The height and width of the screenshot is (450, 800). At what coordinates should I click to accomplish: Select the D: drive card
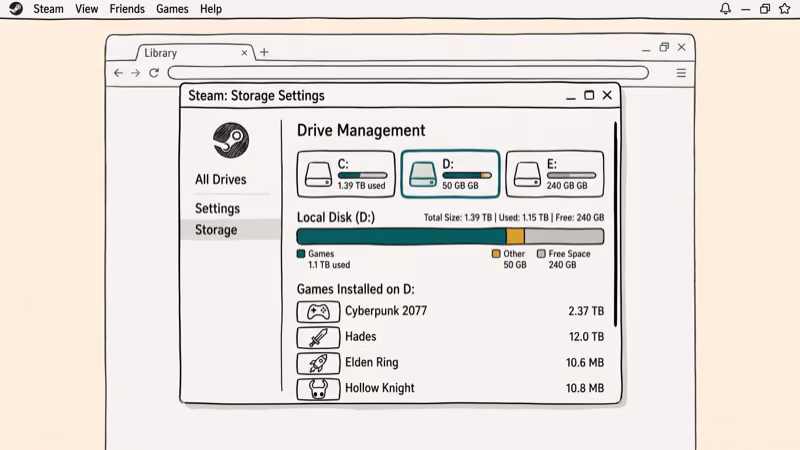click(x=450, y=174)
